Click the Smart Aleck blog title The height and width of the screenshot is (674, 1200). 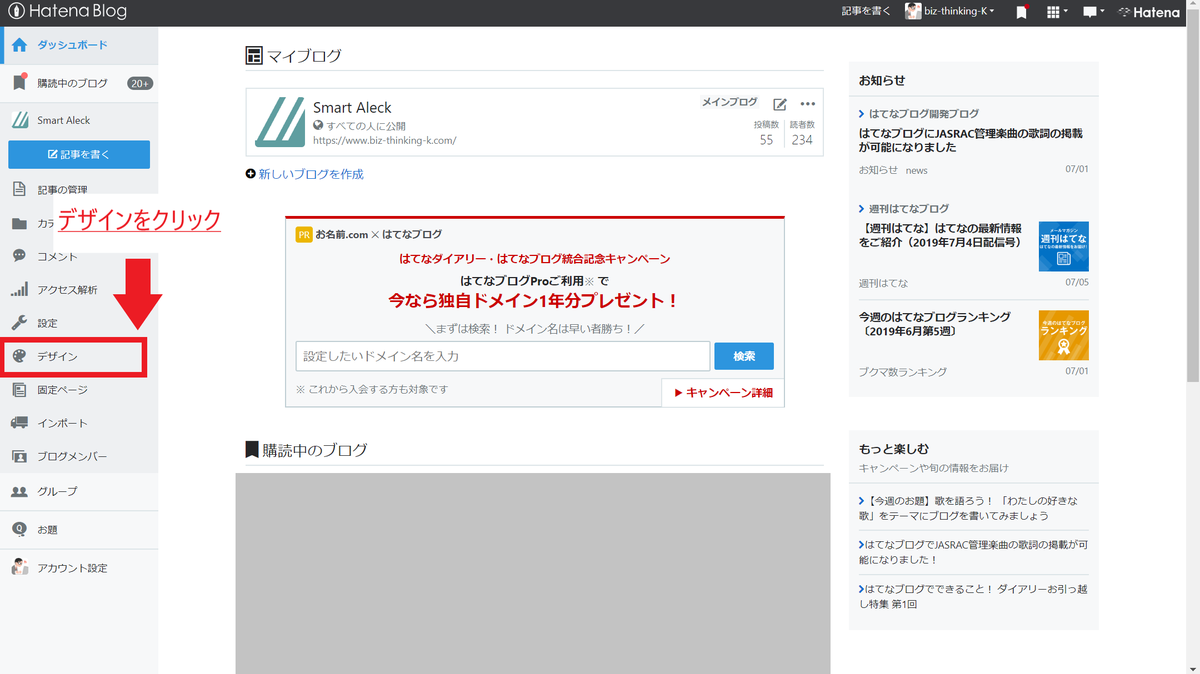pyautogui.click(x=352, y=107)
